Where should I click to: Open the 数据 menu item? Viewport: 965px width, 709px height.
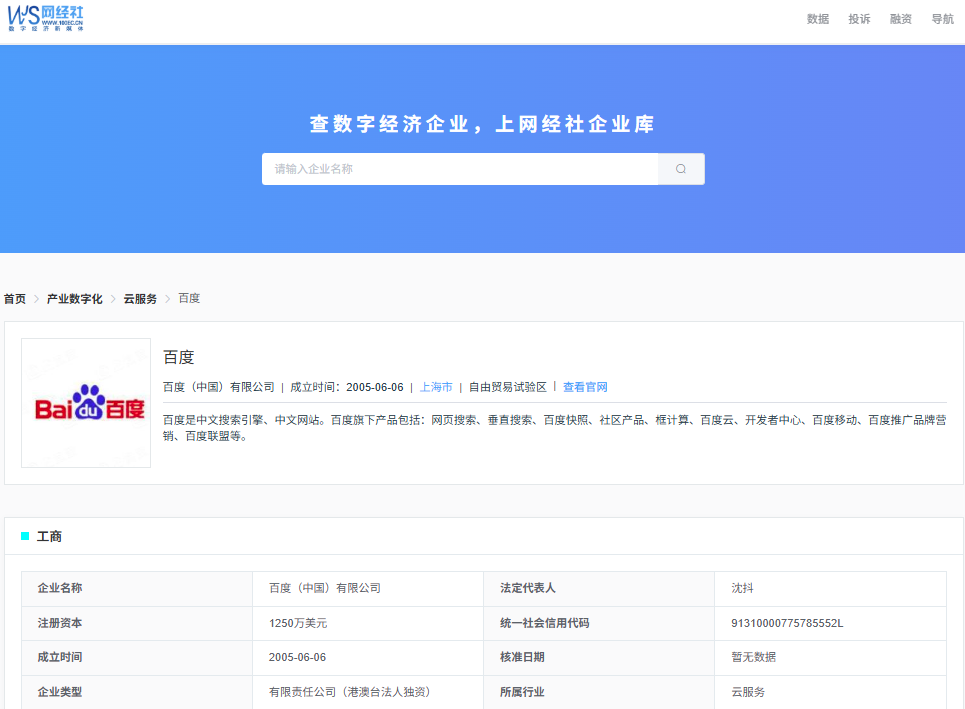[x=818, y=19]
